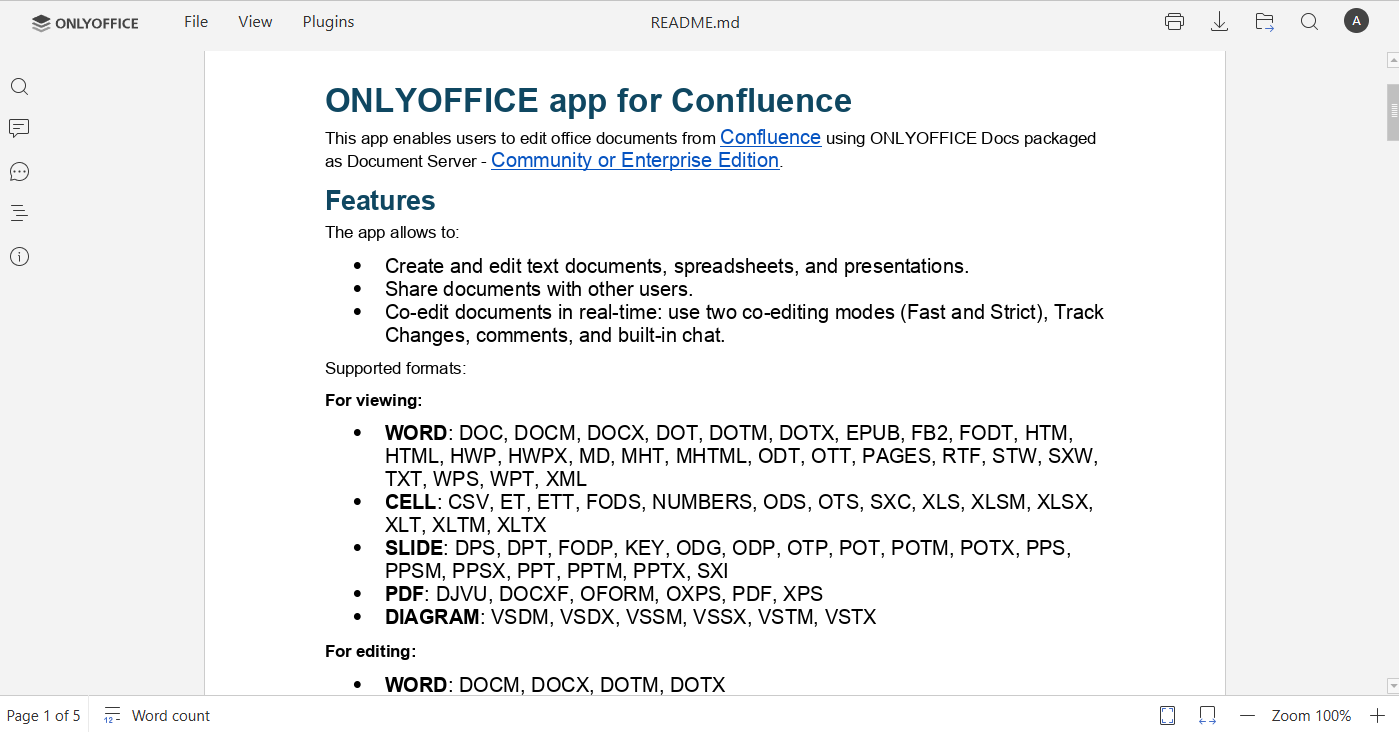Click the search icon in top header
Image resolution: width=1399 pixels, height=732 pixels.
(x=1309, y=22)
